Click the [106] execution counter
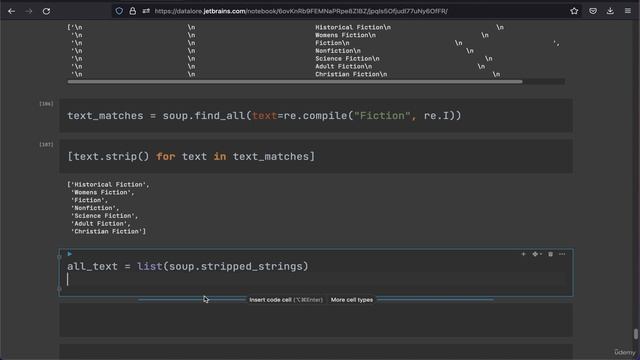Image resolution: width=640 pixels, height=360 pixels. click(46, 104)
